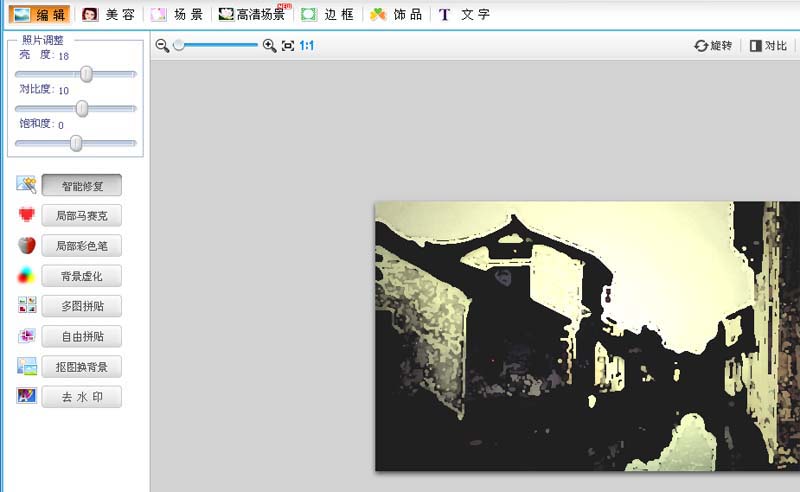Image resolution: width=800 pixels, height=492 pixels.
Task: Click the contrast value 10
Action: click(63, 91)
